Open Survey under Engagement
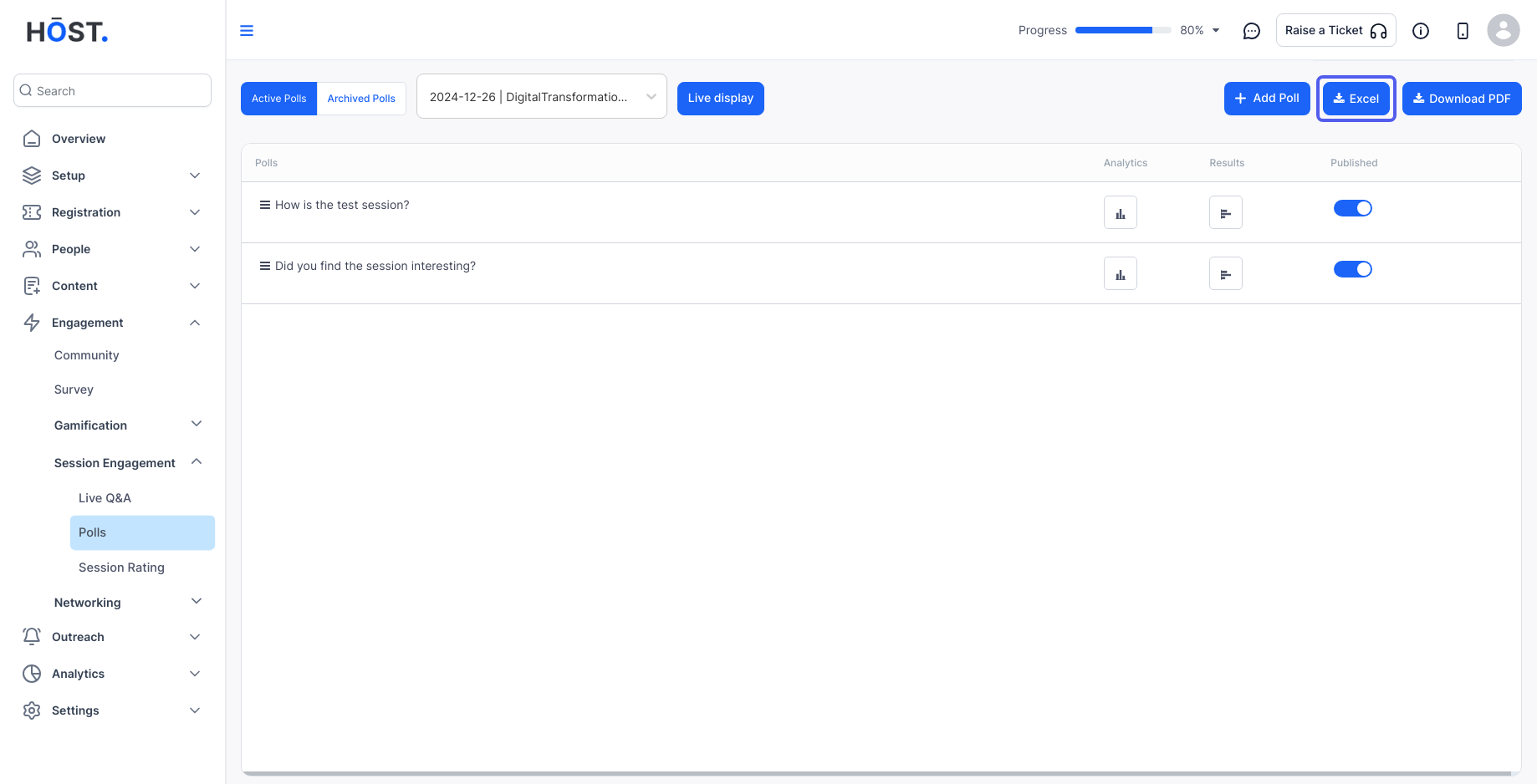The width and height of the screenshot is (1537, 784). coord(74,389)
